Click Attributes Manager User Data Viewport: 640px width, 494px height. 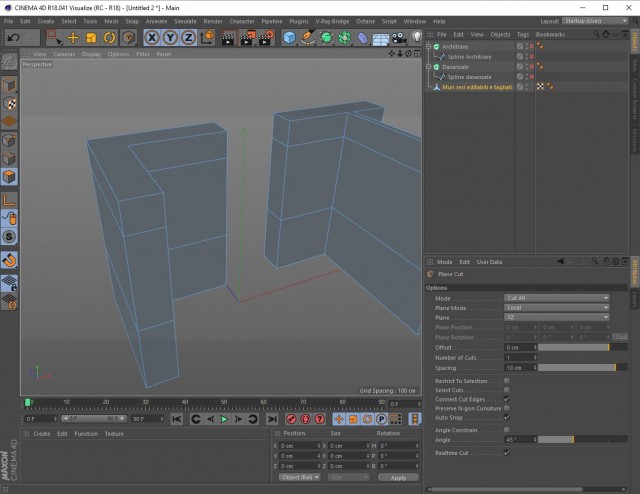489,262
